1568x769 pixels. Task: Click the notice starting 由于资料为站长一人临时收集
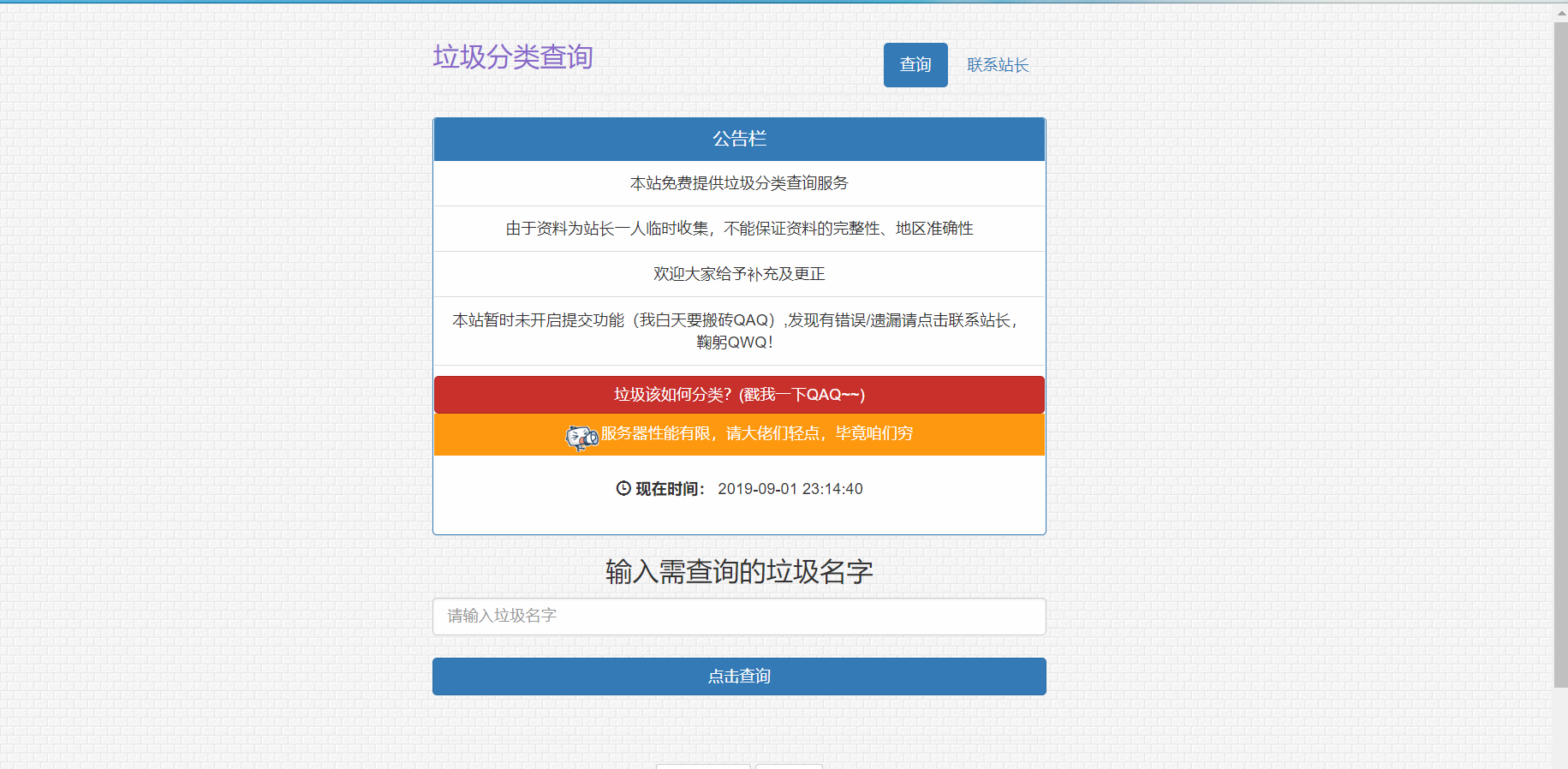pyautogui.click(x=739, y=229)
